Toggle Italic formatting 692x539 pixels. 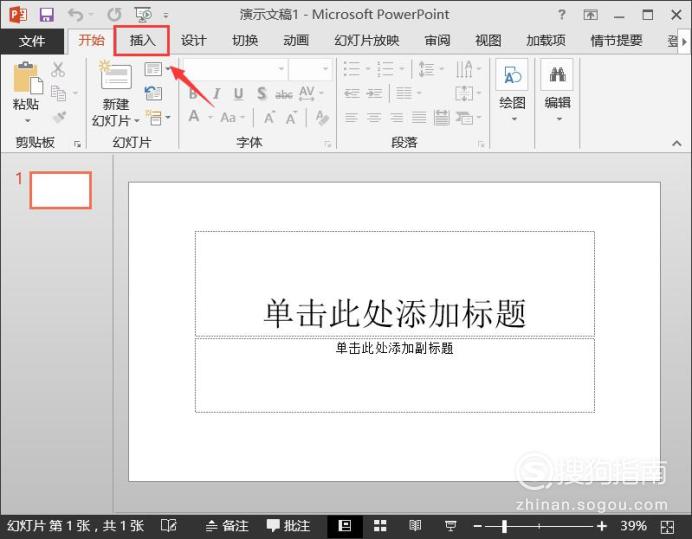[216, 93]
